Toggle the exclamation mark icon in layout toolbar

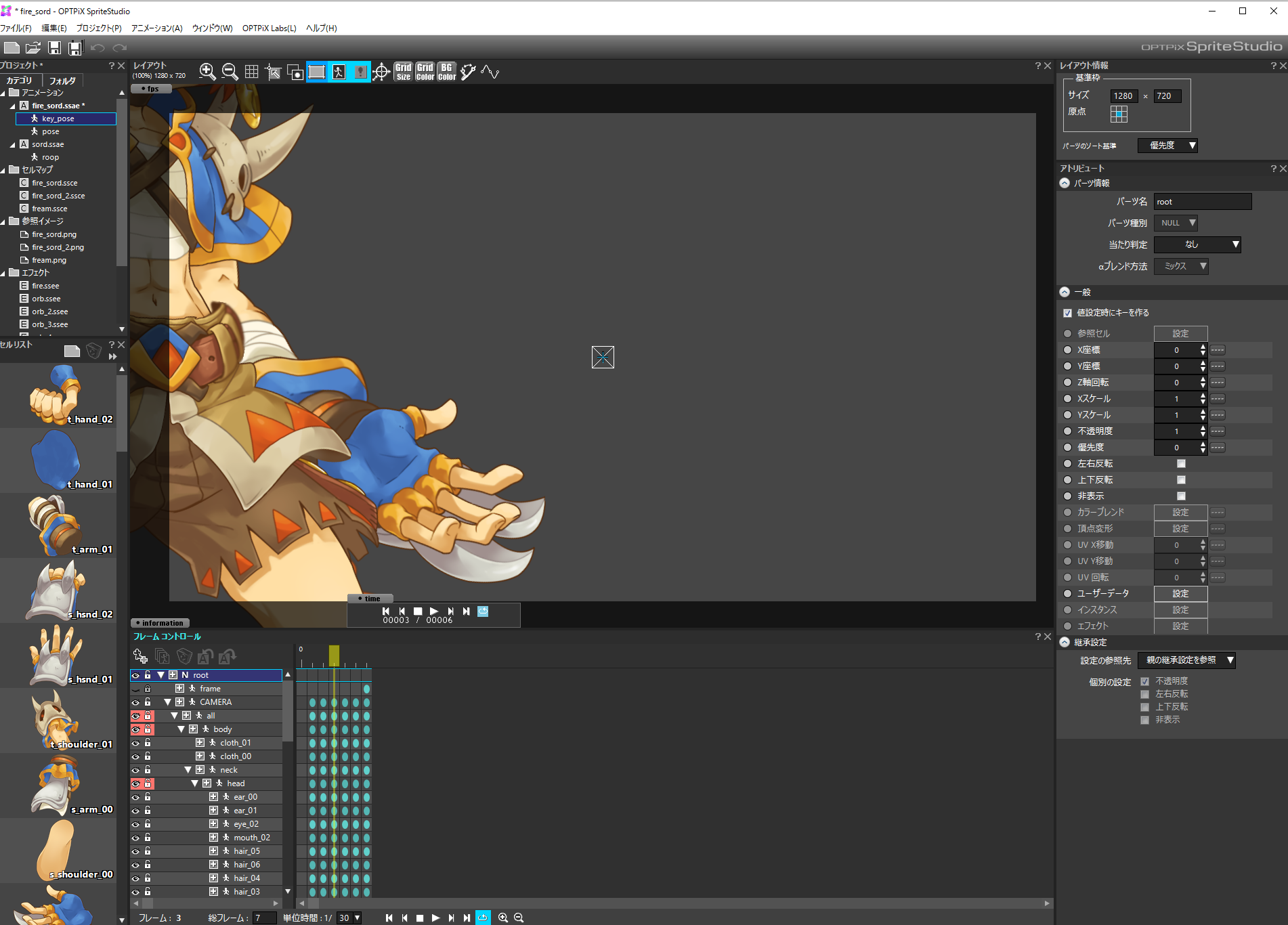[360, 72]
